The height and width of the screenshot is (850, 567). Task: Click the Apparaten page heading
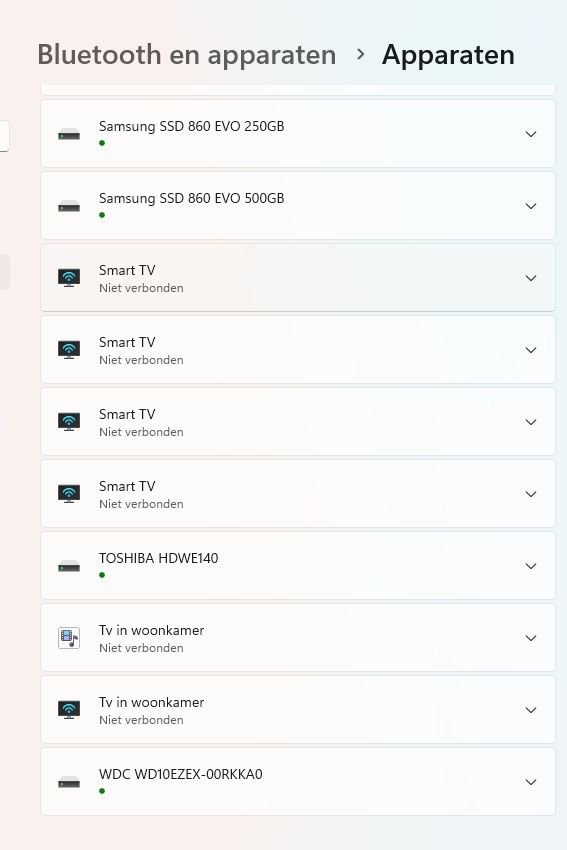tap(448, 55)
